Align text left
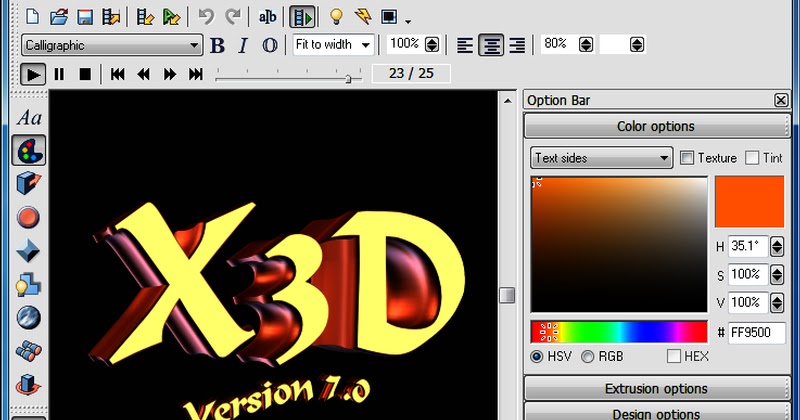 point(465,45)
